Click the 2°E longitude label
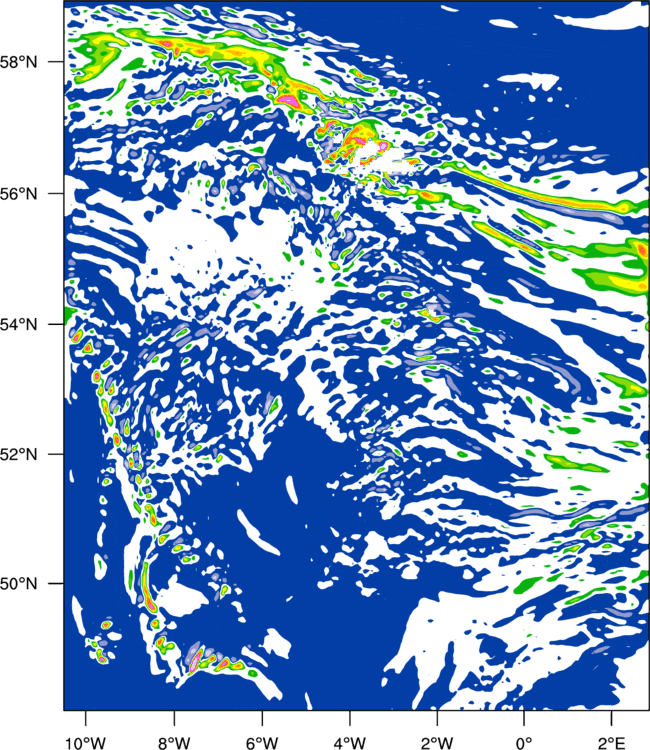 point(611,743)
